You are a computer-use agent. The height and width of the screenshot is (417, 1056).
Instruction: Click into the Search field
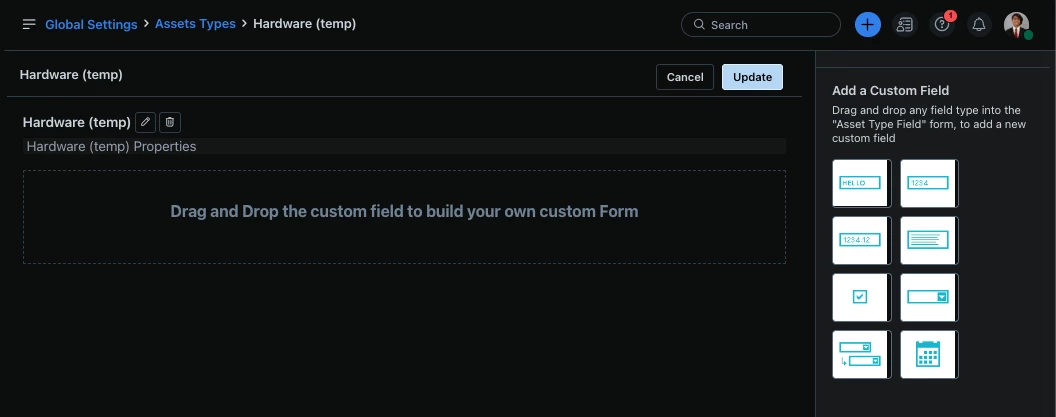(x=761, y=25)
